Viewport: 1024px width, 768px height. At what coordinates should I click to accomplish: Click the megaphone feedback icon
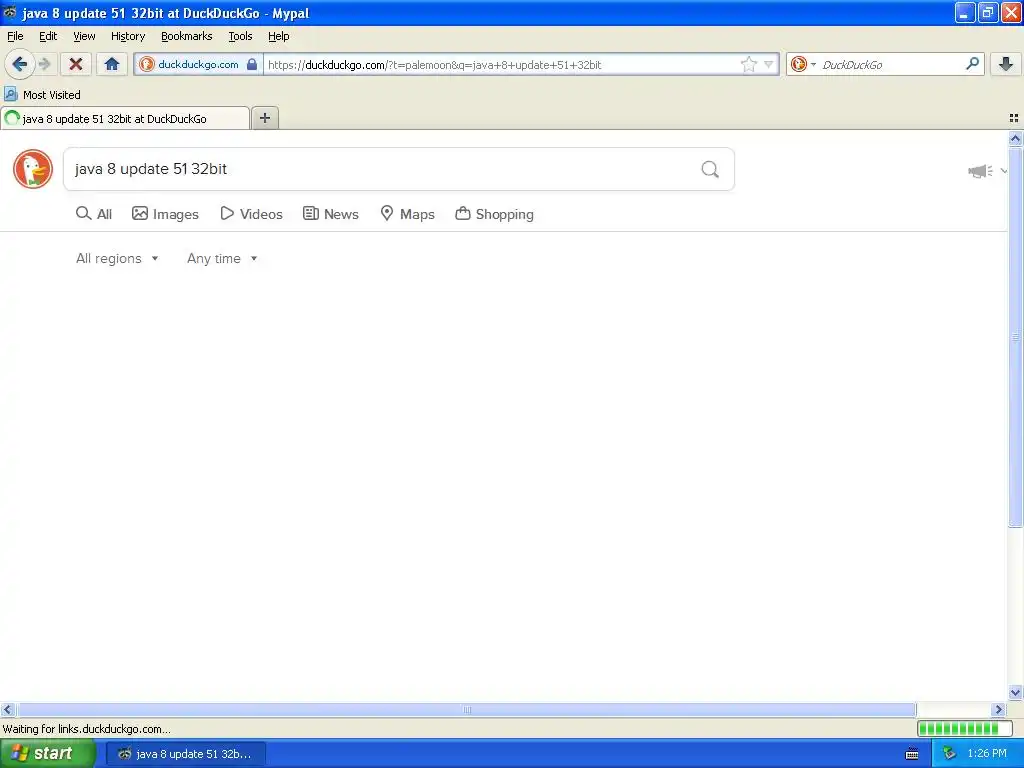[x=980, y=171]
